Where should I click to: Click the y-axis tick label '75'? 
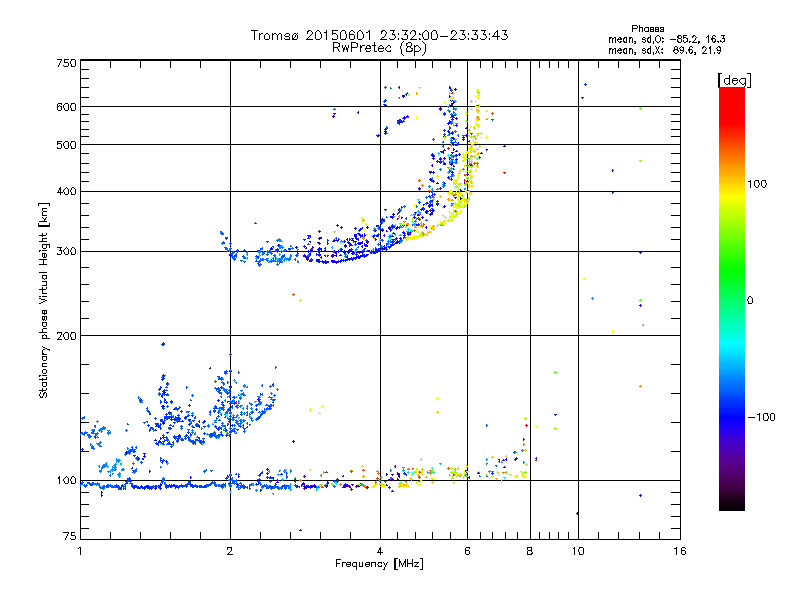tap(70, 536)
